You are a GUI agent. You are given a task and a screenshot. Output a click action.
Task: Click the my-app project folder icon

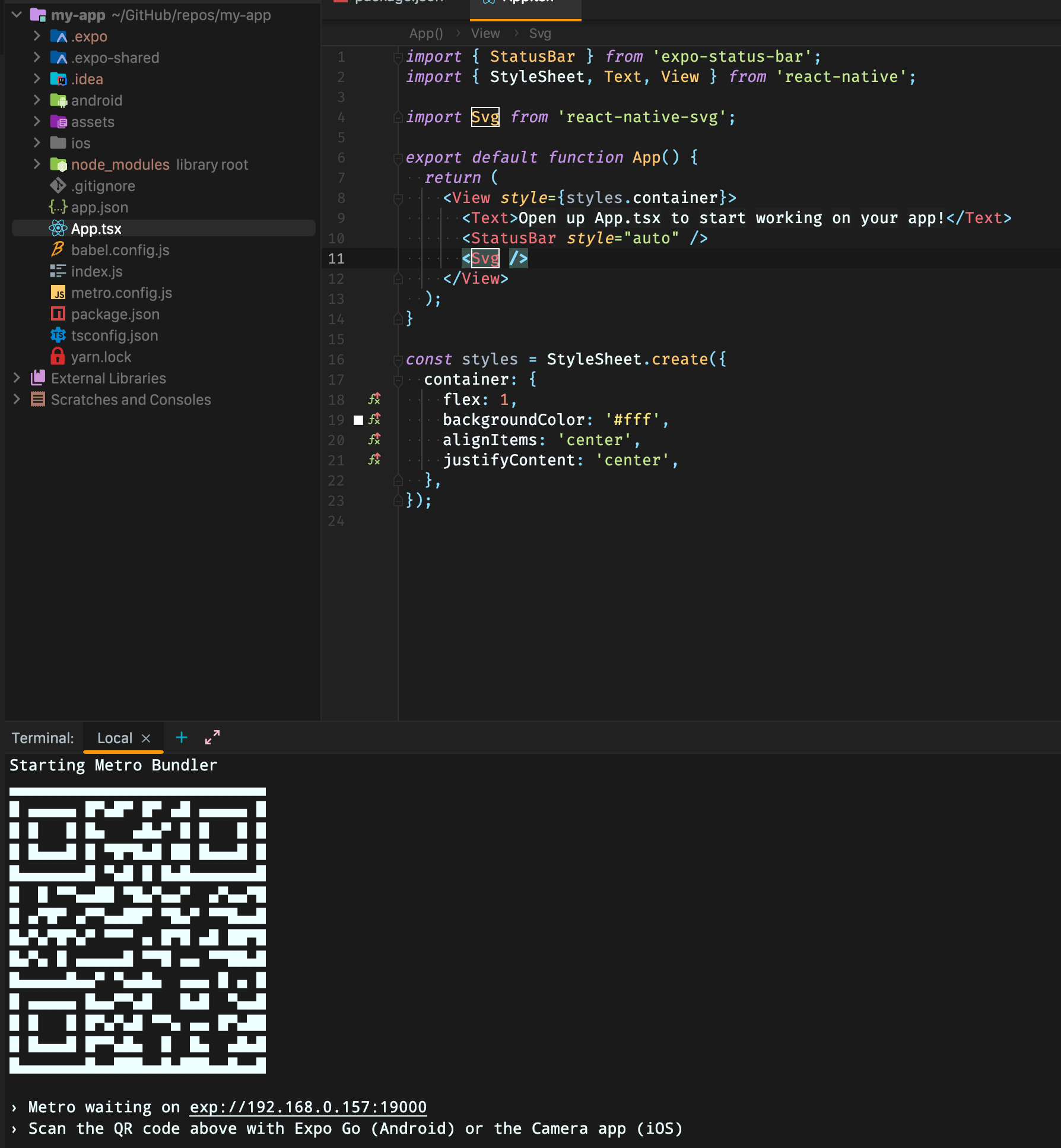(38, 15)
